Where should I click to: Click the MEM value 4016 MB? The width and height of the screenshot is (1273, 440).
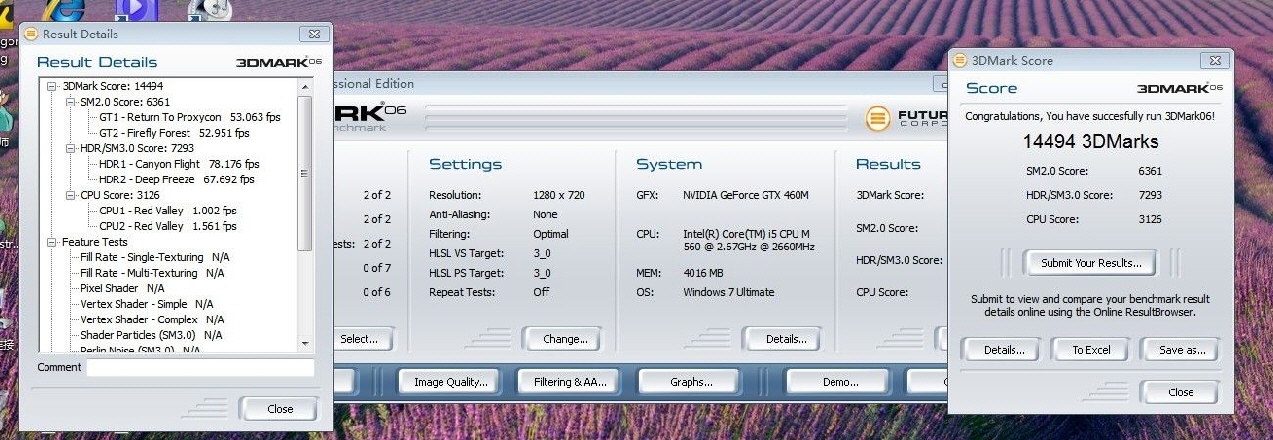click(703, 273)
